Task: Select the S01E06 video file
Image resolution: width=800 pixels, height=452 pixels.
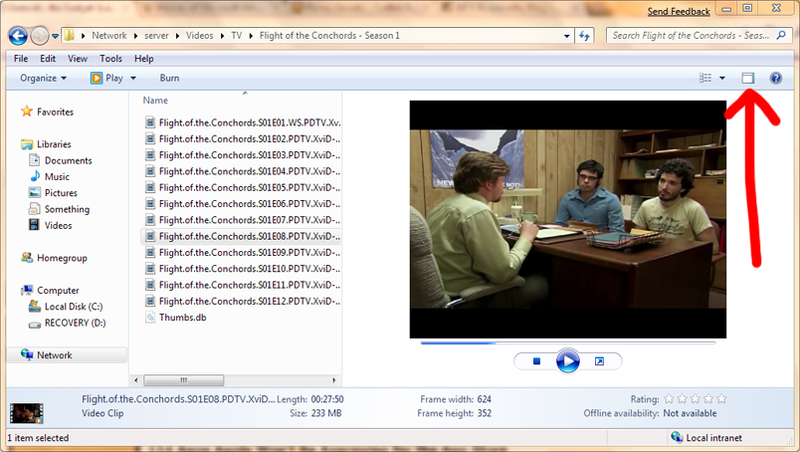Action: point(242,204)
